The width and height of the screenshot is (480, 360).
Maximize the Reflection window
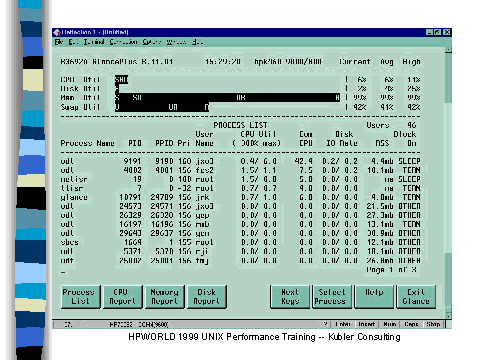(438, 32)
